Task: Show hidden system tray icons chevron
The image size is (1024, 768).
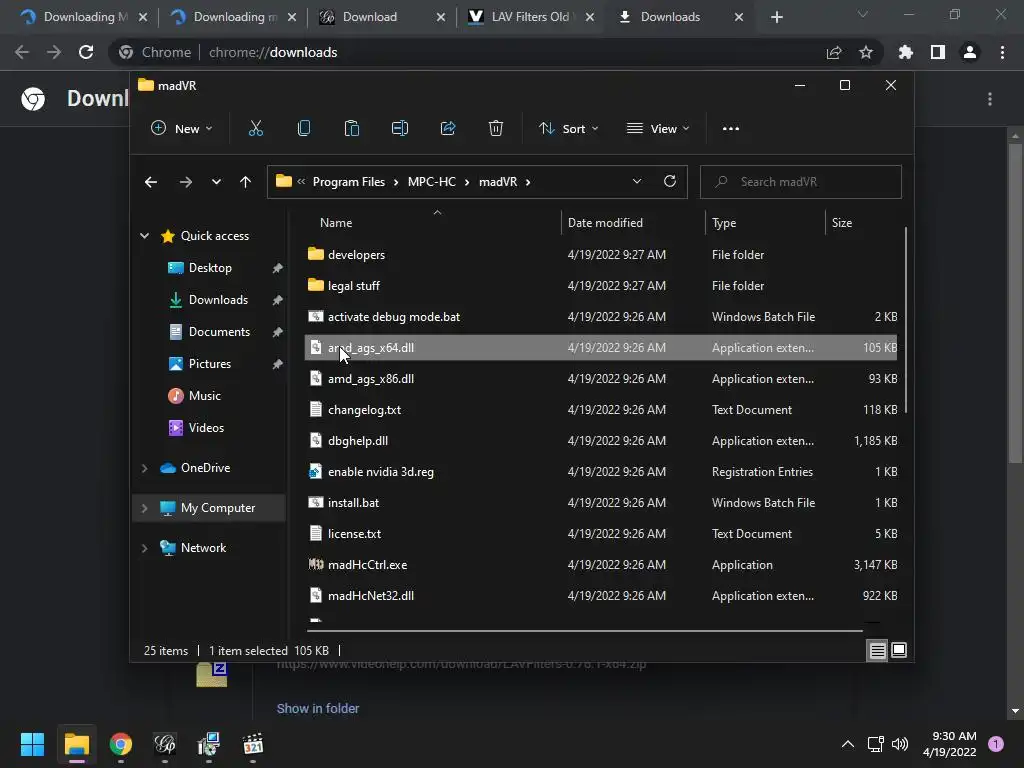Action: (x=848, y=744)
